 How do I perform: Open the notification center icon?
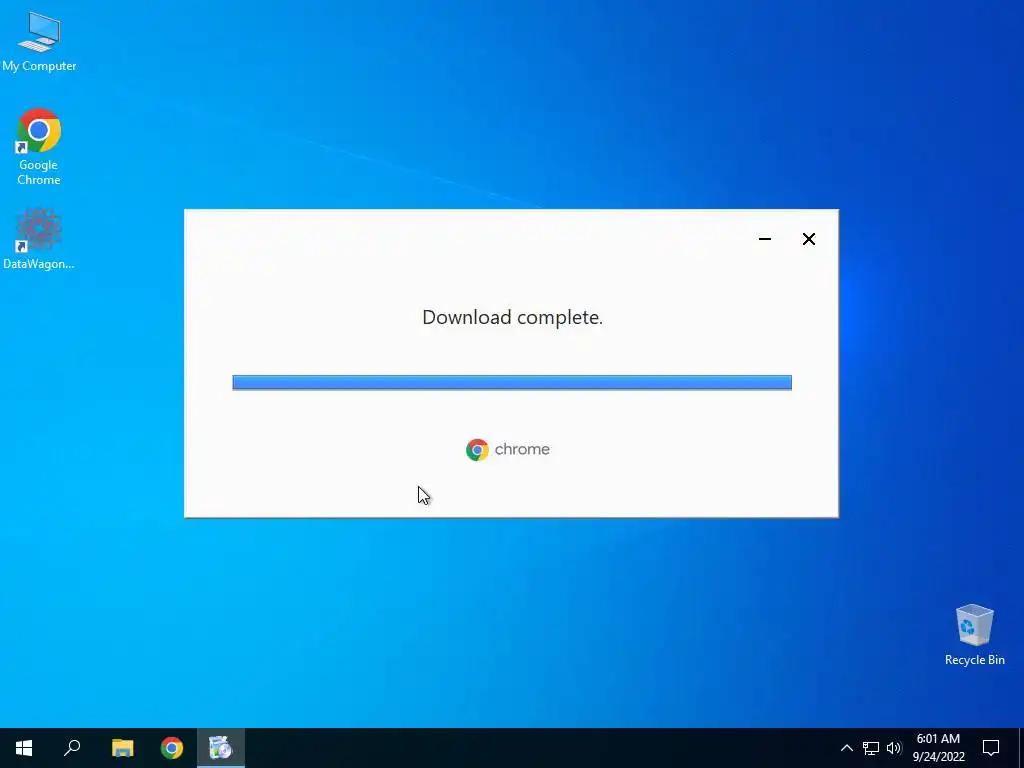991,748
